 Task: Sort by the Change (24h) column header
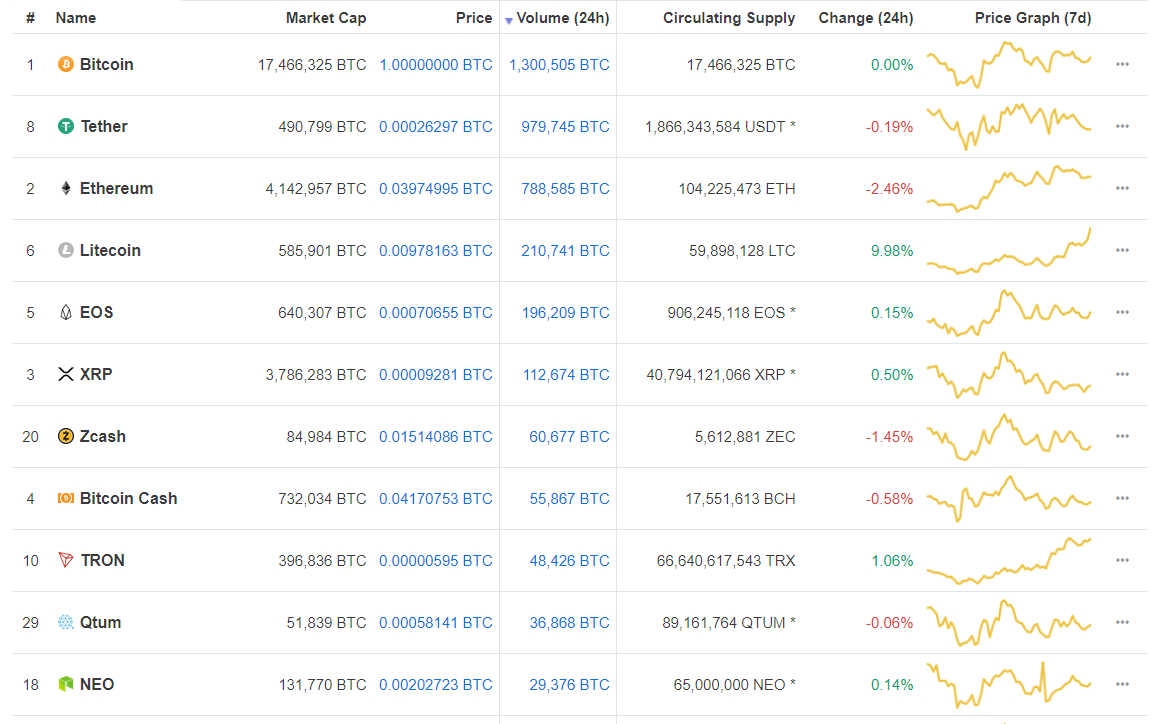865,18
